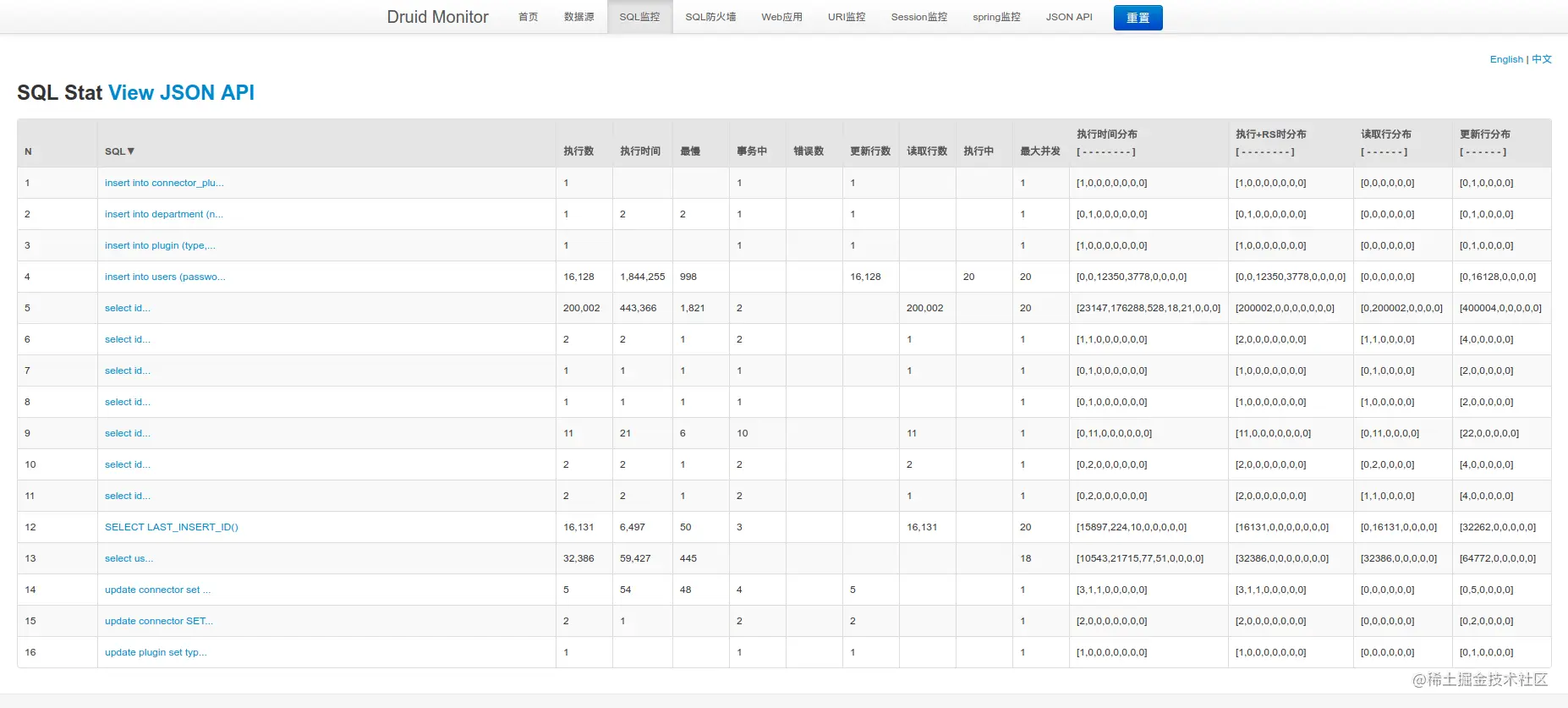Image resolution: width=1568 pixels, height=708 pixels.
Task: Click distribution [10543,21715,77,51,0,0,0,0]
Action: [1140, 558]
